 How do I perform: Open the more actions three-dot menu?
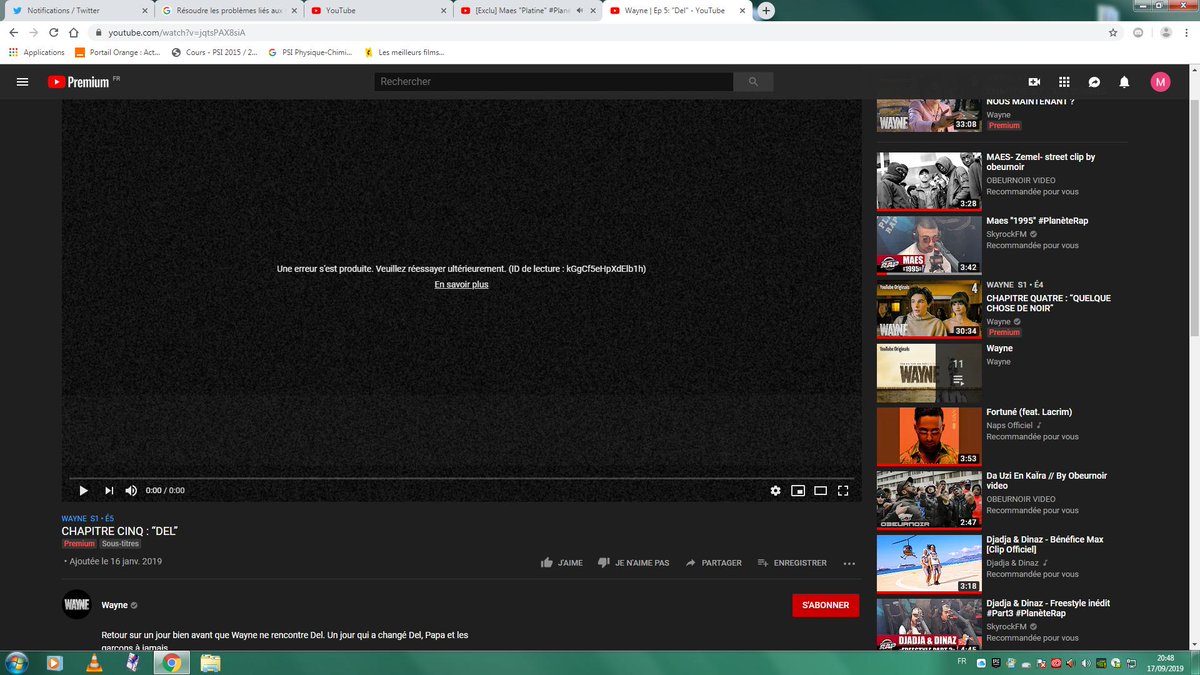pos(849,563)
